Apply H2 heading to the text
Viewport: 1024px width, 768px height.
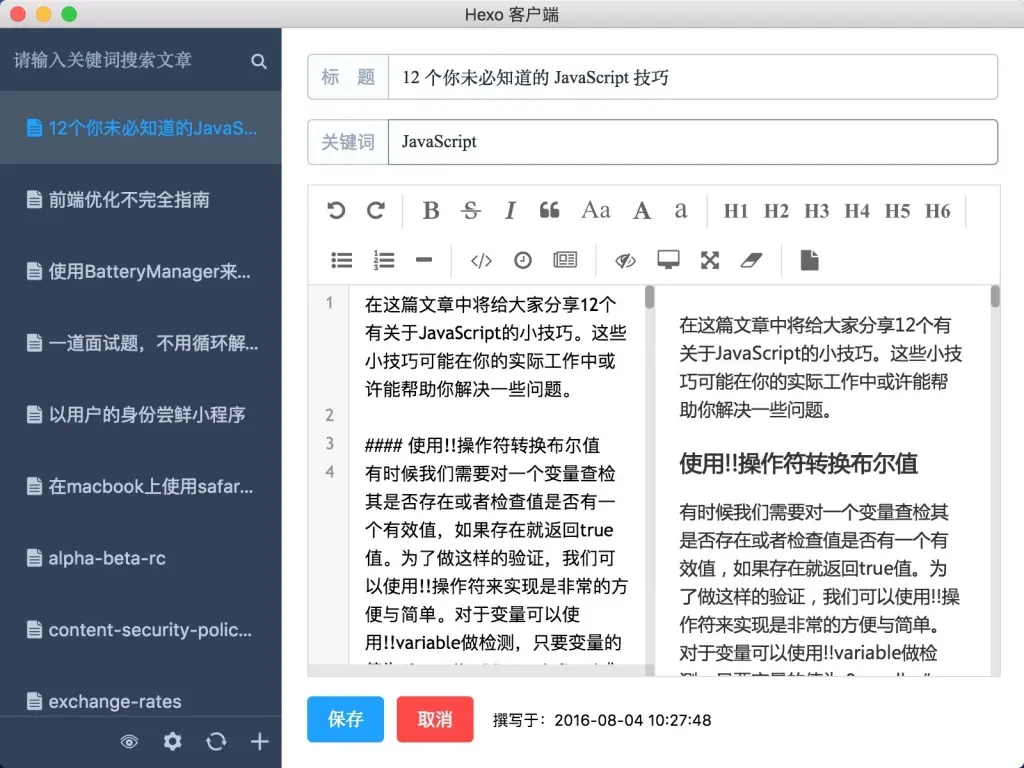point(776,210)
